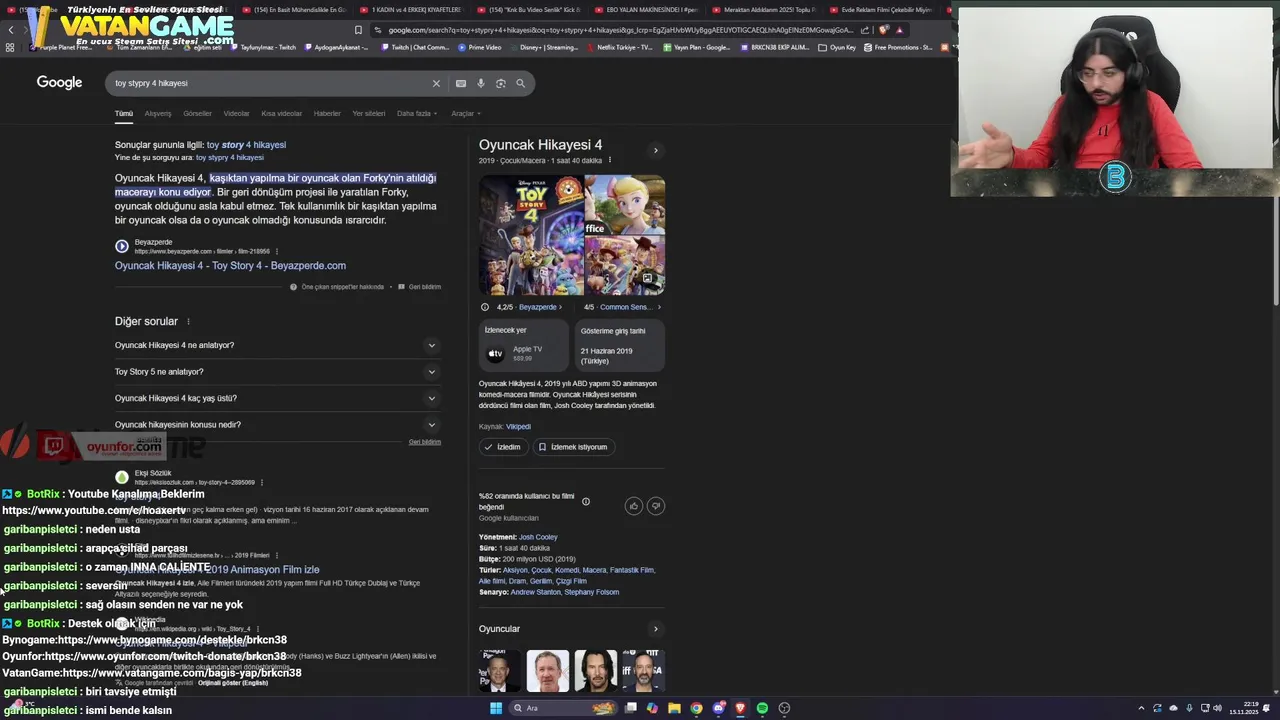Switch to the Videolar tab
This screenshot has height=720, width=1280.
click(237, 113)
